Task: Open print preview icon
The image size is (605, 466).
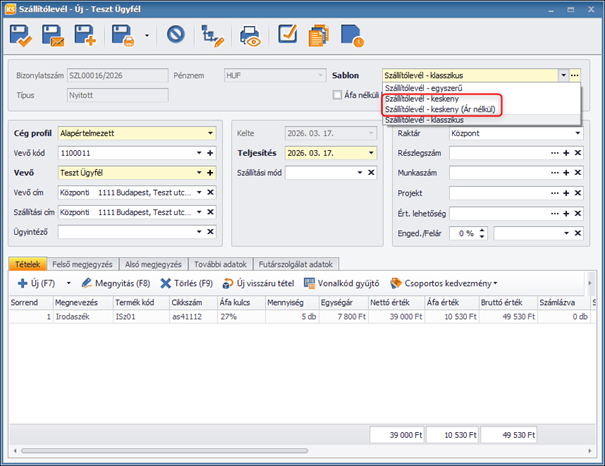Action: point(250,36)
